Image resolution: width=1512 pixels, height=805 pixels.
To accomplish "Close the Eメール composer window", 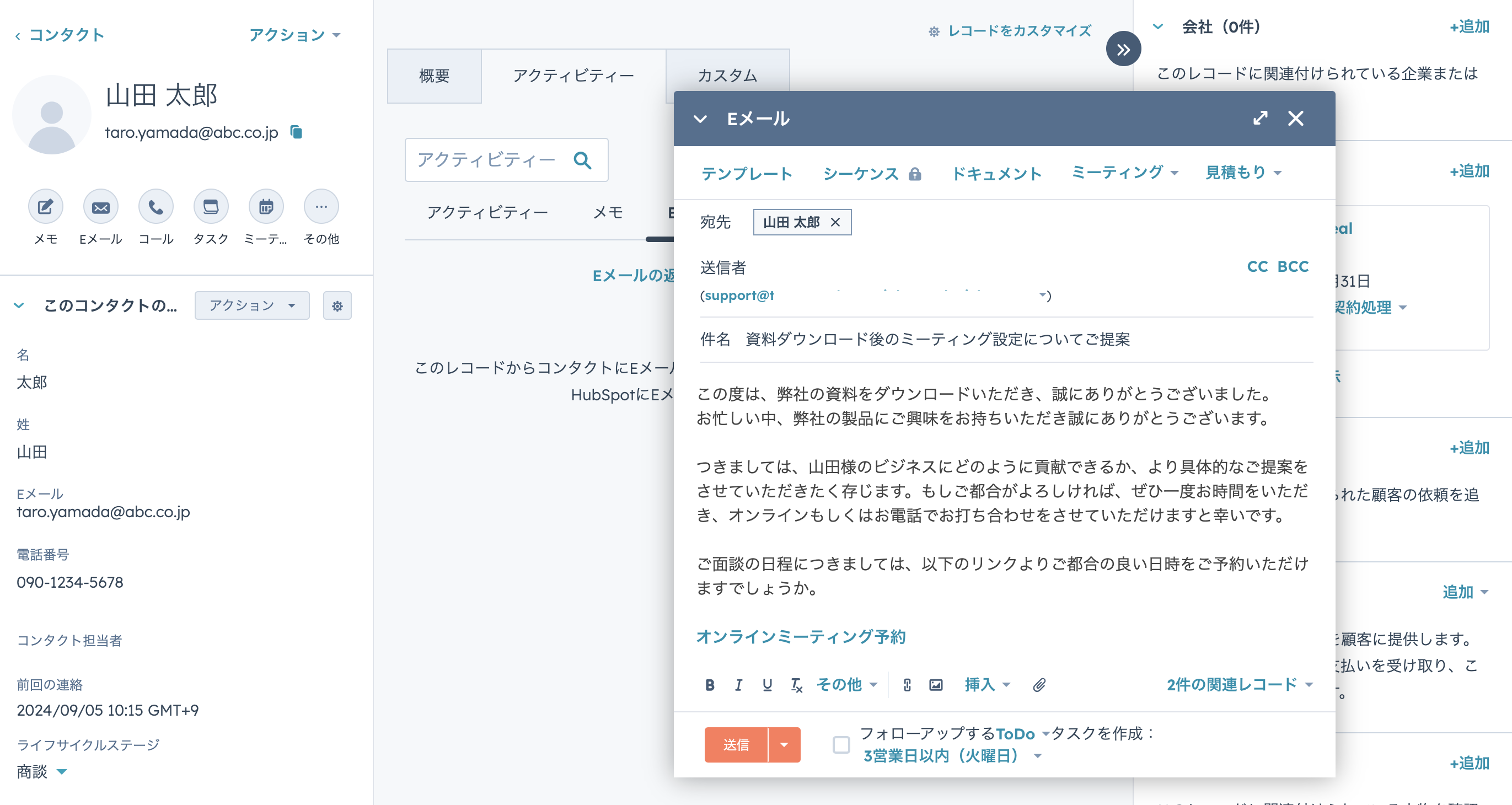I will 1295,119.
